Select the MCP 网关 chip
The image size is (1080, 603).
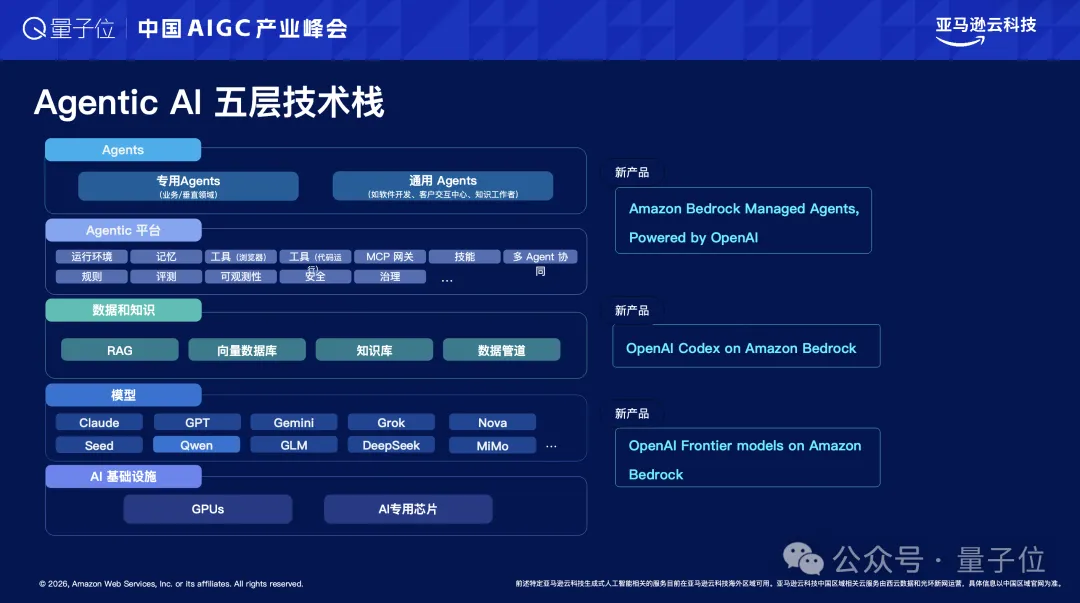(x=390, y=256)
